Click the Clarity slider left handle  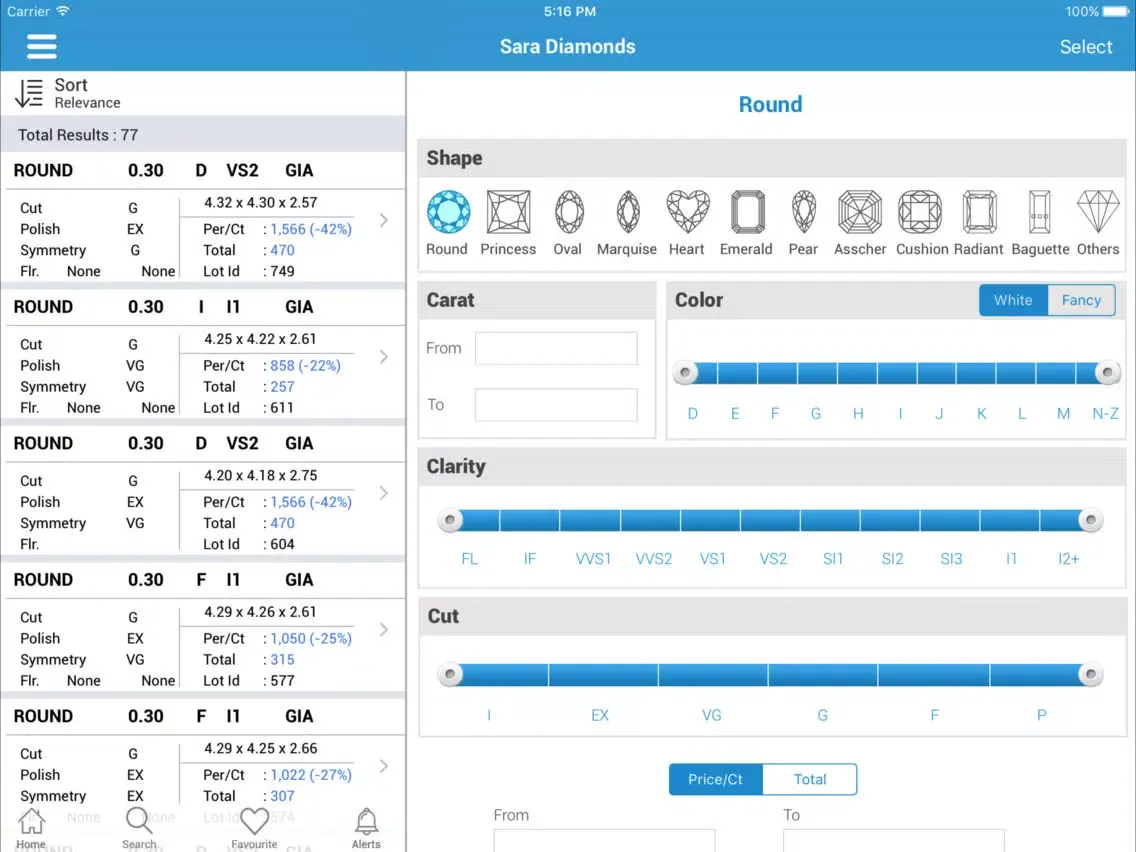tap(450, 520)
